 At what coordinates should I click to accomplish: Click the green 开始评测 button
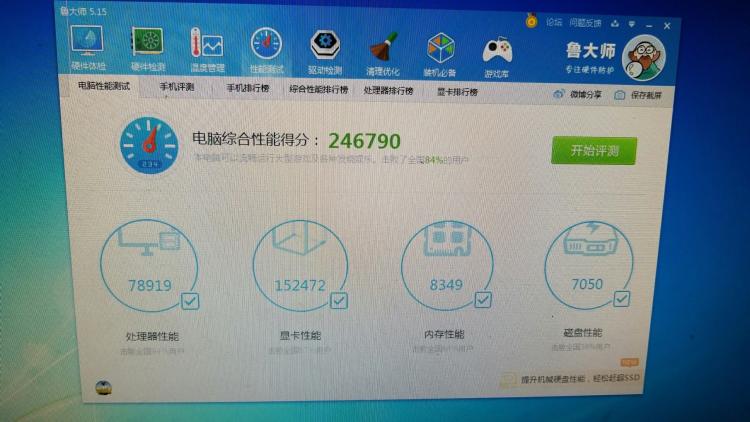point(594,151)
